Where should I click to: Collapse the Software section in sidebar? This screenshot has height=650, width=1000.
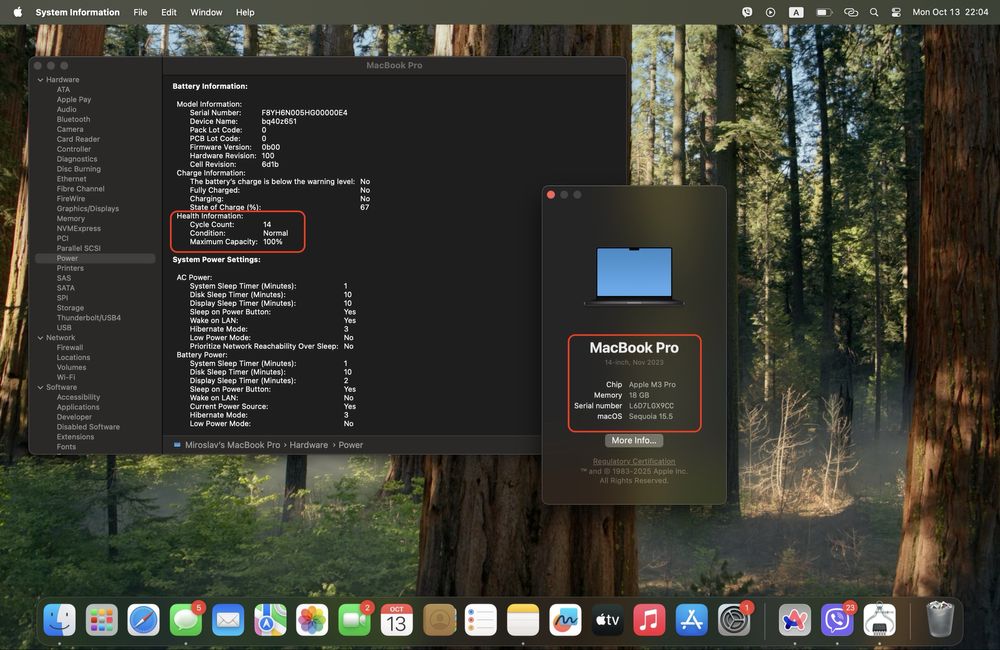(40, 387)
